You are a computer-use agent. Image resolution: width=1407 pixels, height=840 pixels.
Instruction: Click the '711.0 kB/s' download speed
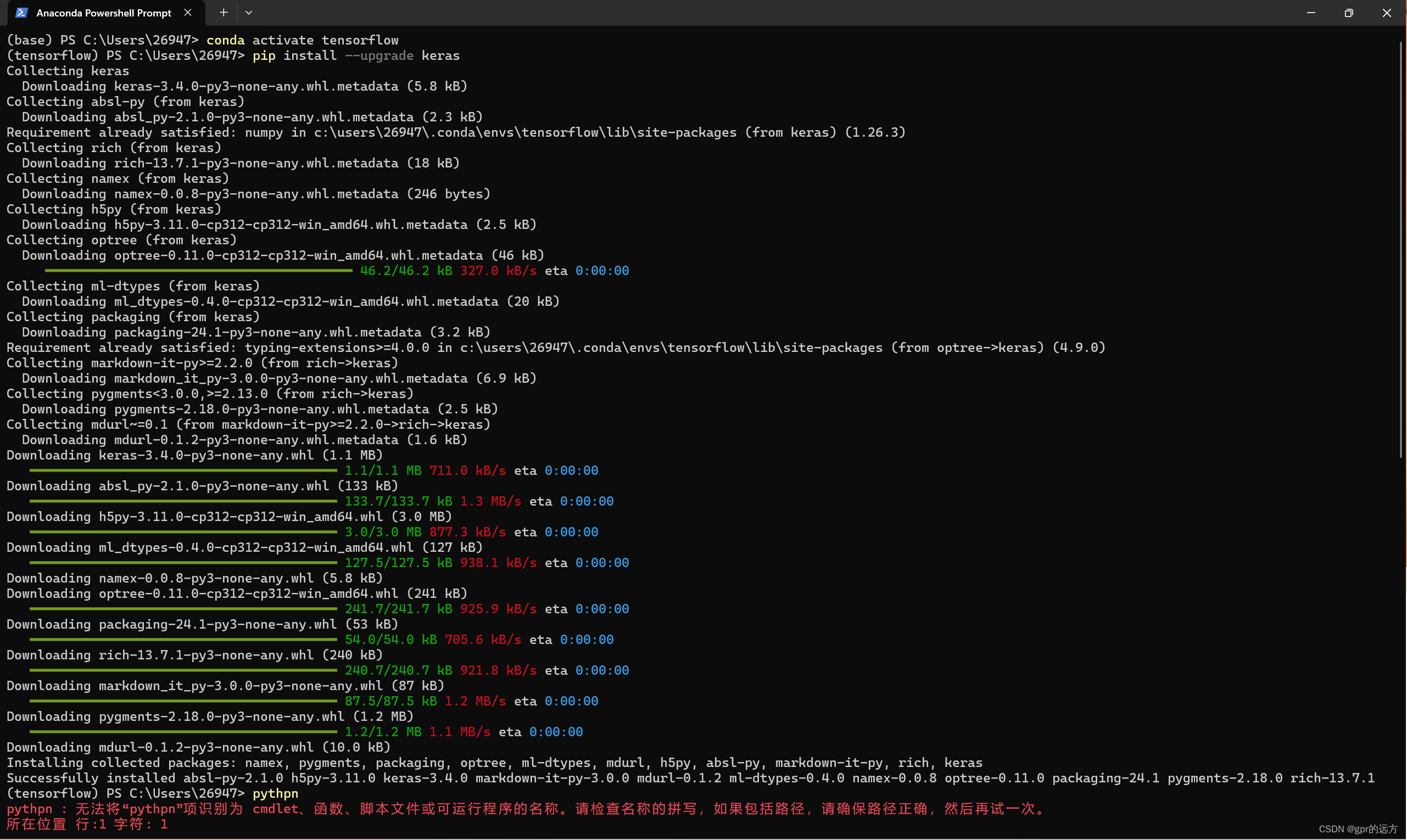(468, 471)
